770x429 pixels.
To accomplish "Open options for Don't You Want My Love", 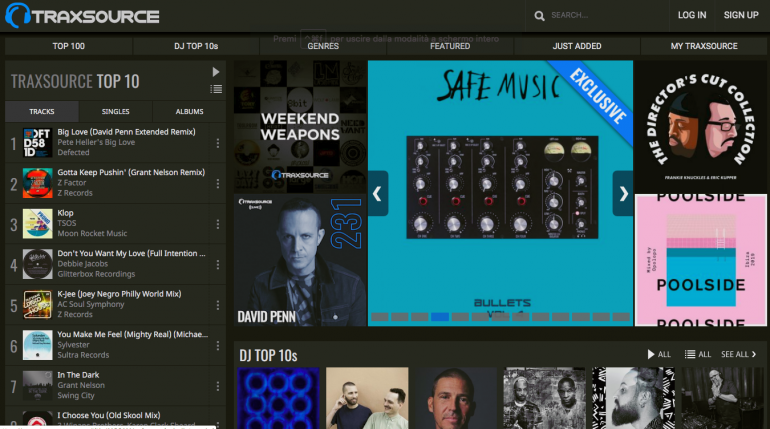I will (x=218, y=265).
